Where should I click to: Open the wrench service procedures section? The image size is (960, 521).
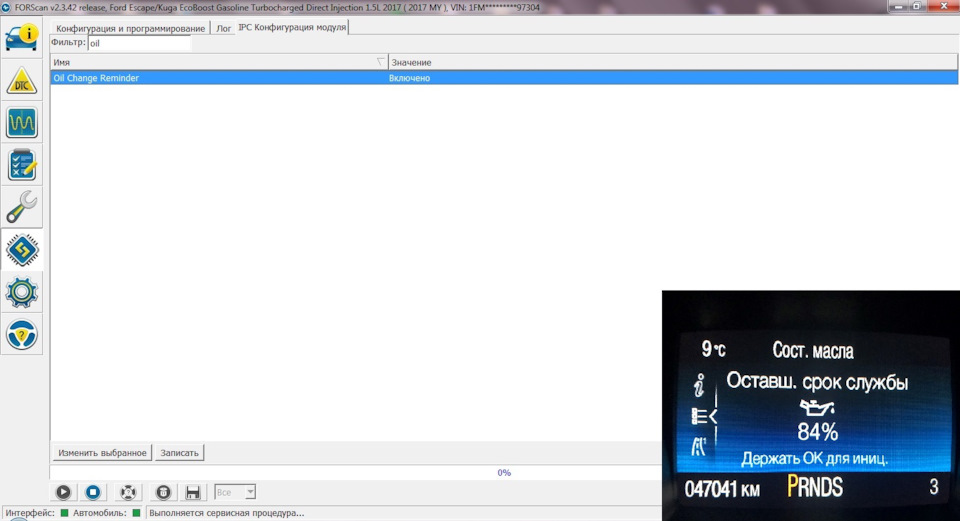click(21, 207)
